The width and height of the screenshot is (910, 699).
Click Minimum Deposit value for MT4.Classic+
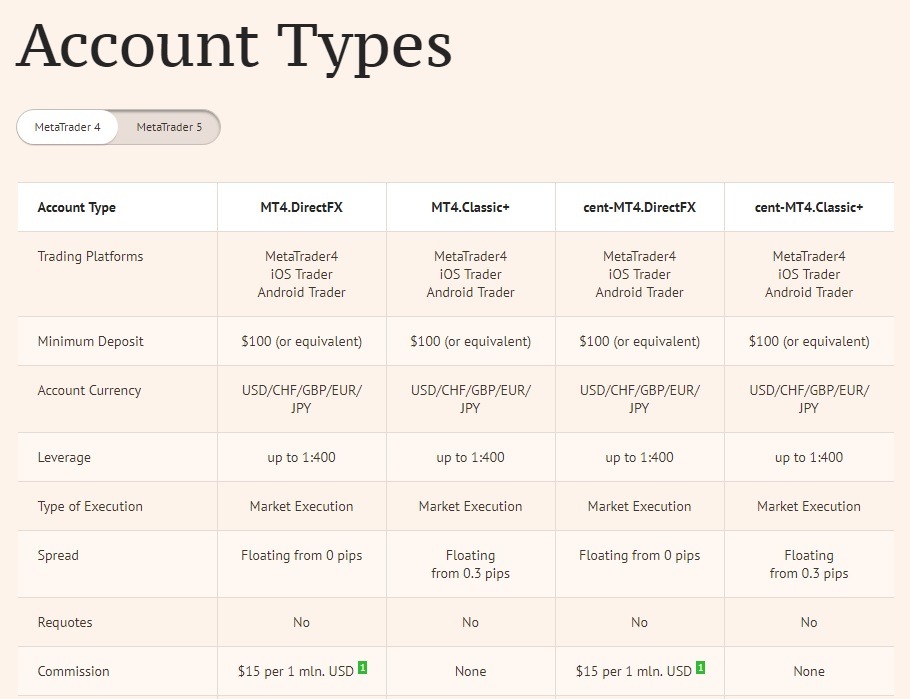click(x=471, y=341)
